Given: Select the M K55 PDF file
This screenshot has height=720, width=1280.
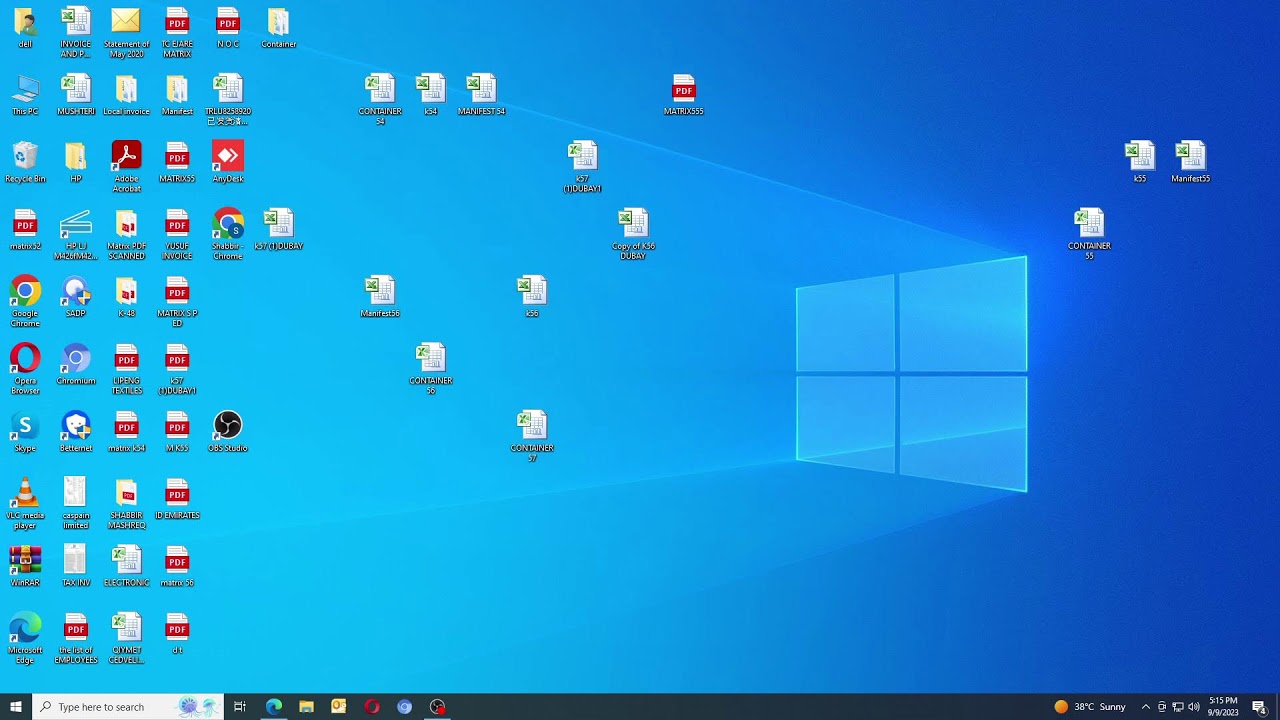Looking at the screenshot, I should pyautogui.click(x=177, y=431).
